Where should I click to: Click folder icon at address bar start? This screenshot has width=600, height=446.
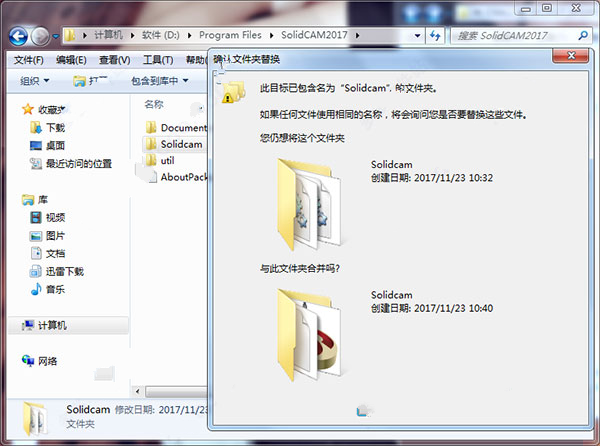point(70,35)
